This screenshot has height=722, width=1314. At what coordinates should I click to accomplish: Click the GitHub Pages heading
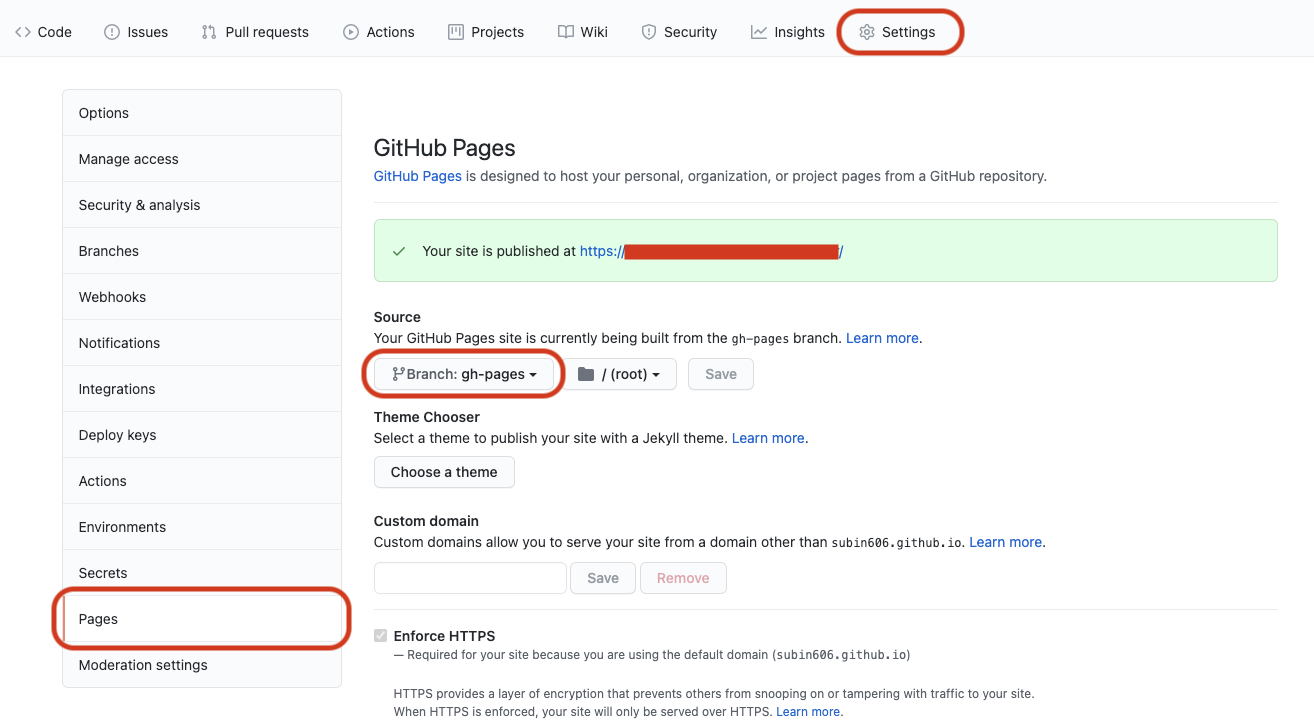click(x=445, y=148)
